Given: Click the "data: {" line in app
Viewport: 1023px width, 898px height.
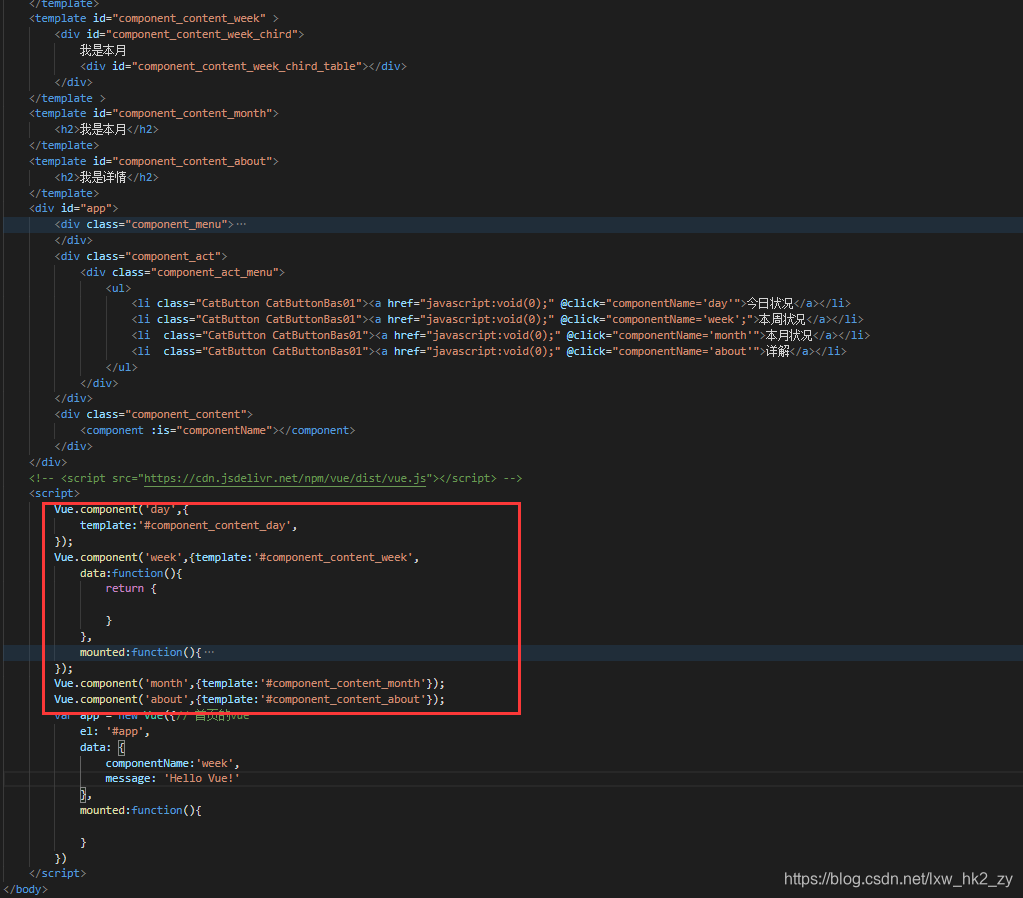Looking at the screenshot, I should [102, 747].
